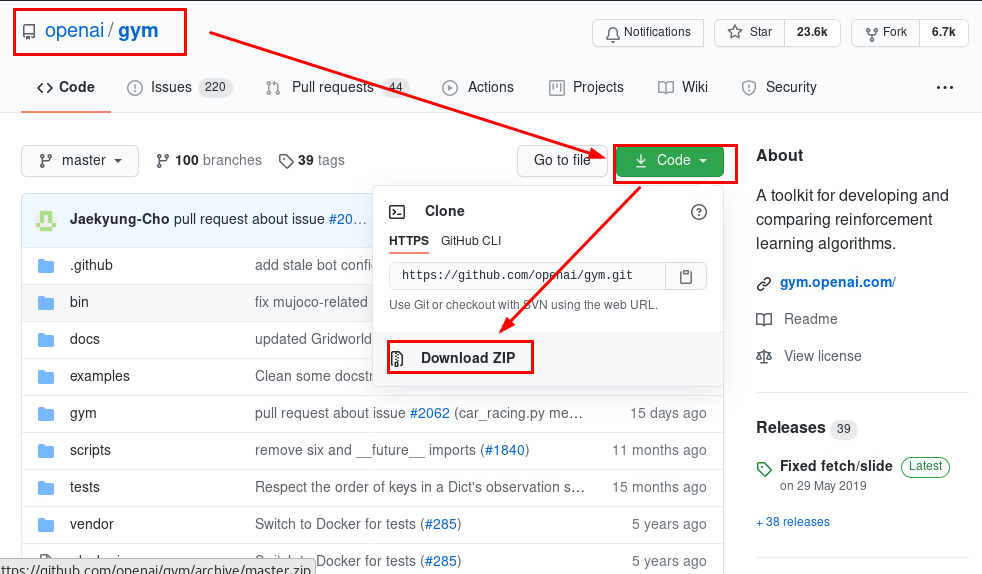Click folder icon of gym row

(46, 414)
